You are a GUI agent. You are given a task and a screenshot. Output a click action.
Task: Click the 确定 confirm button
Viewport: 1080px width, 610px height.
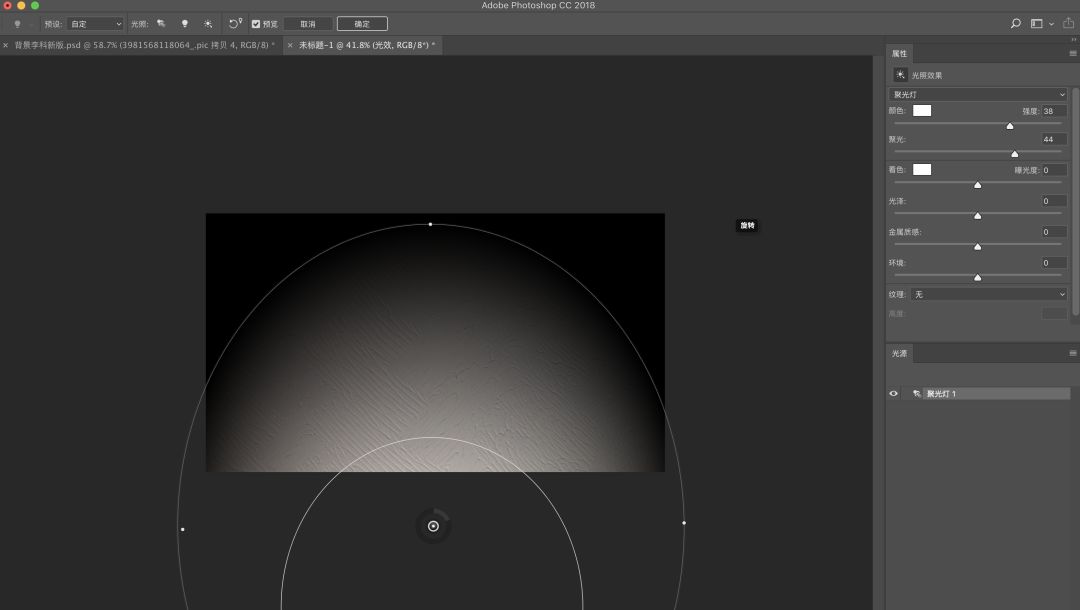point(362,23)
